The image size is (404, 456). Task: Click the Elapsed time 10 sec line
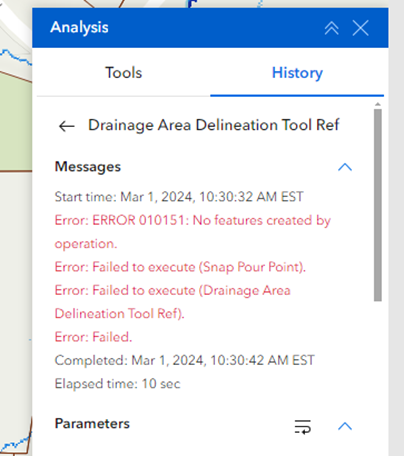117,384
